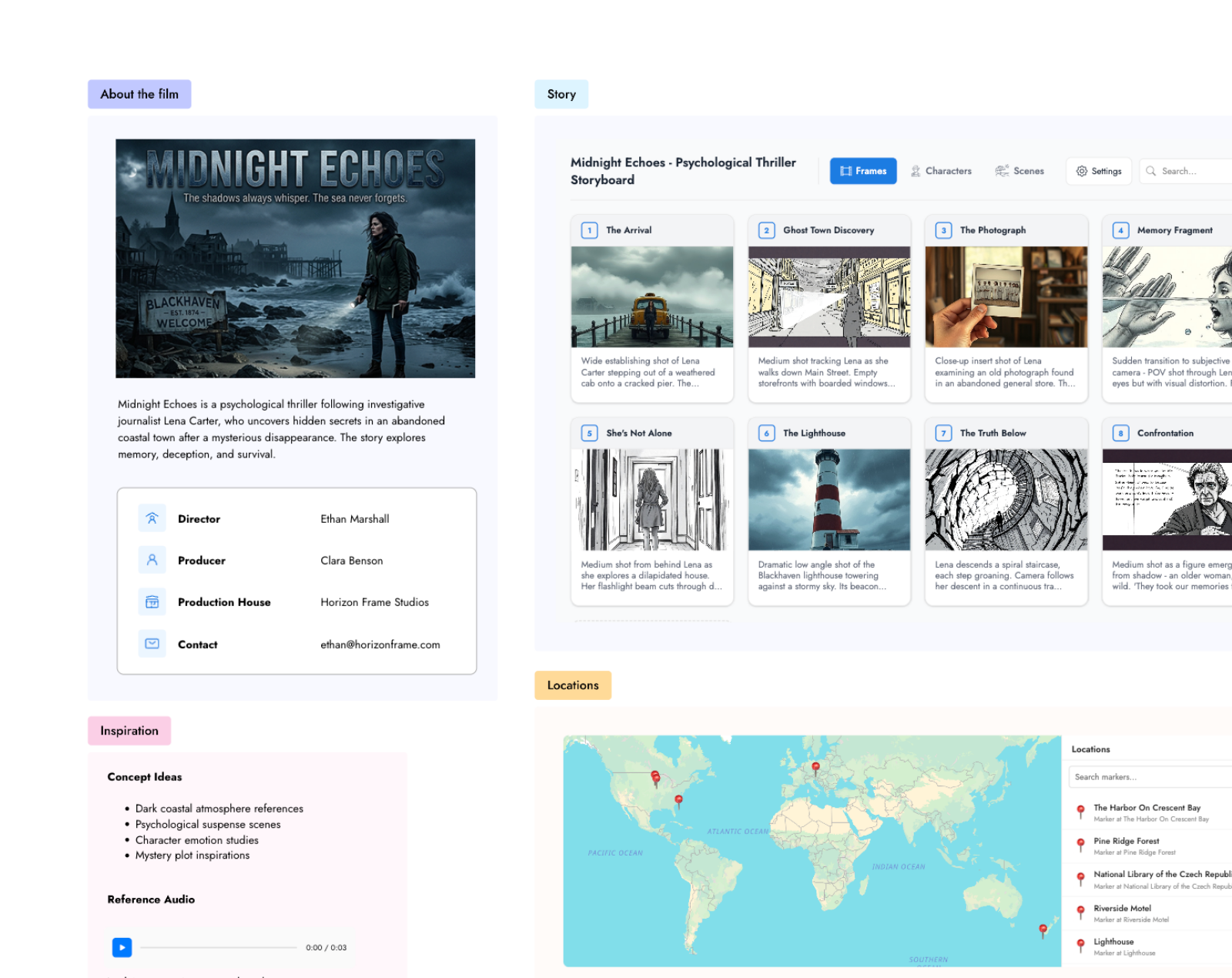
Task: Click the pin icon for National Library
Action: [1081, 878]
